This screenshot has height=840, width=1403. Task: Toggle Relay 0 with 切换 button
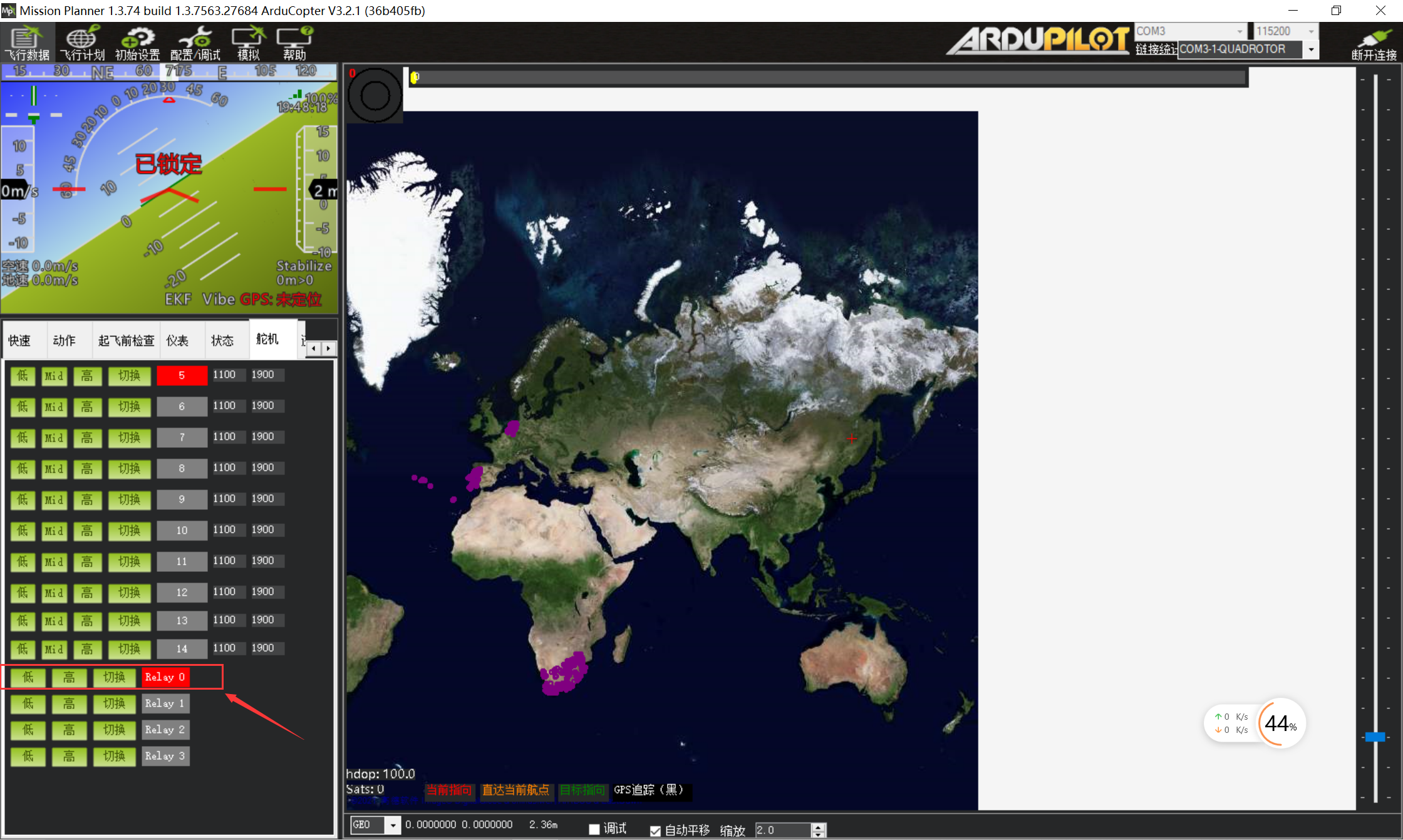[x=114, y=677]
